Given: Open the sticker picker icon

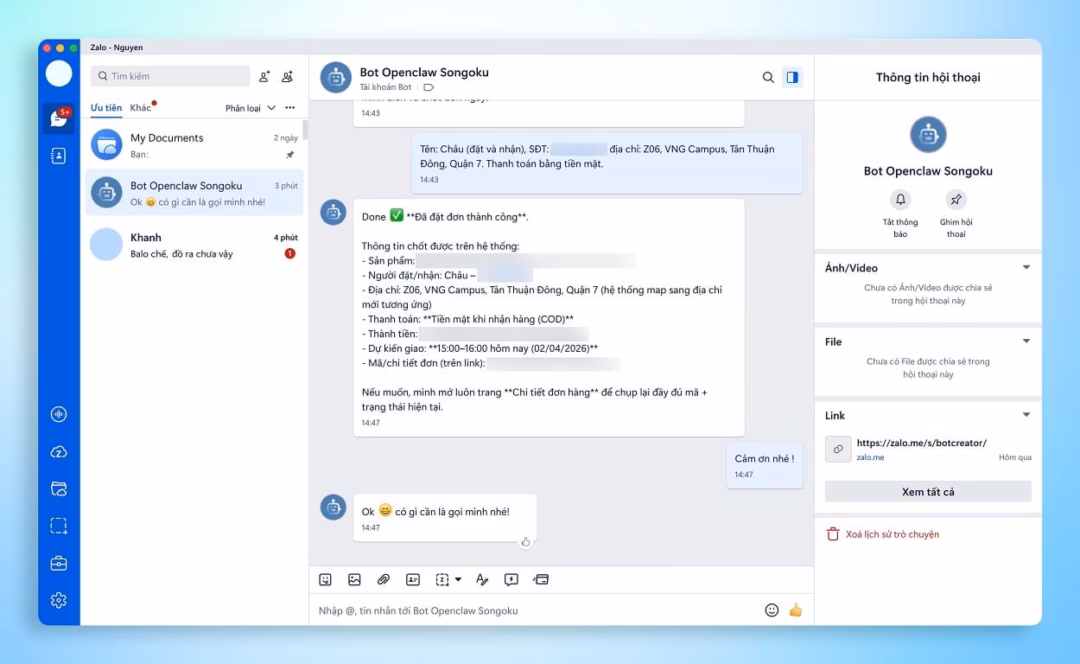Looking at the screenshot, I should (x=327, y=579).
